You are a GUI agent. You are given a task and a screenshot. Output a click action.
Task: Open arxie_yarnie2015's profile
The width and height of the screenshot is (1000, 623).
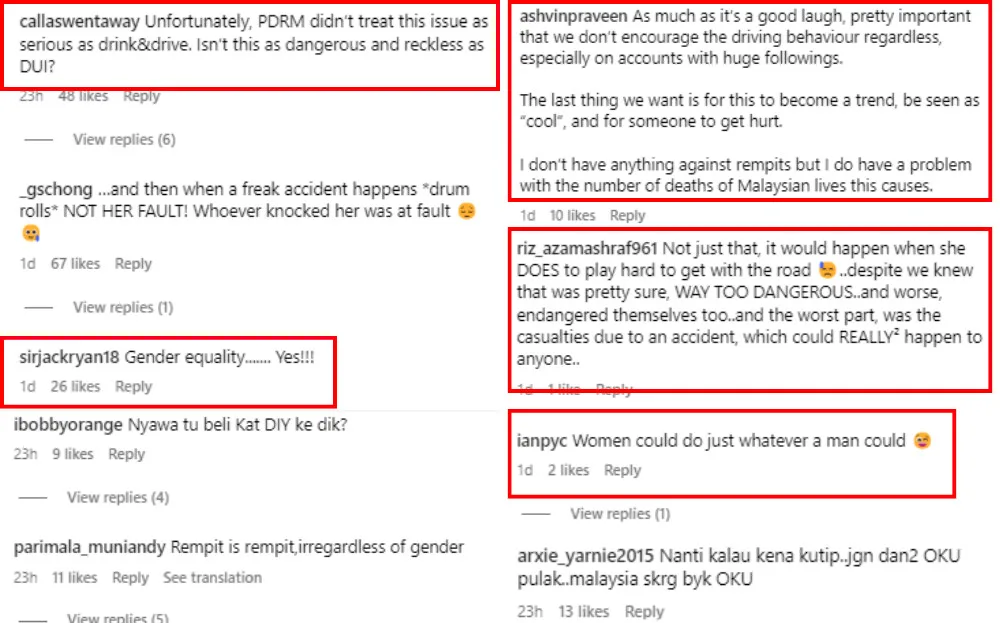pos(585,556)
